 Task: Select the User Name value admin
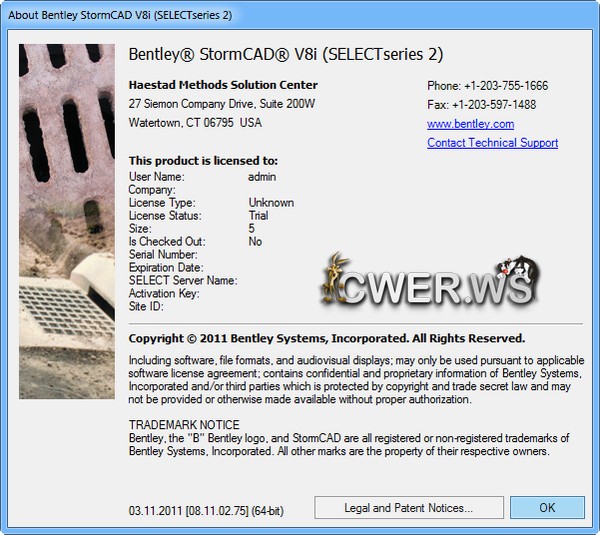click(x=262, y=177)
